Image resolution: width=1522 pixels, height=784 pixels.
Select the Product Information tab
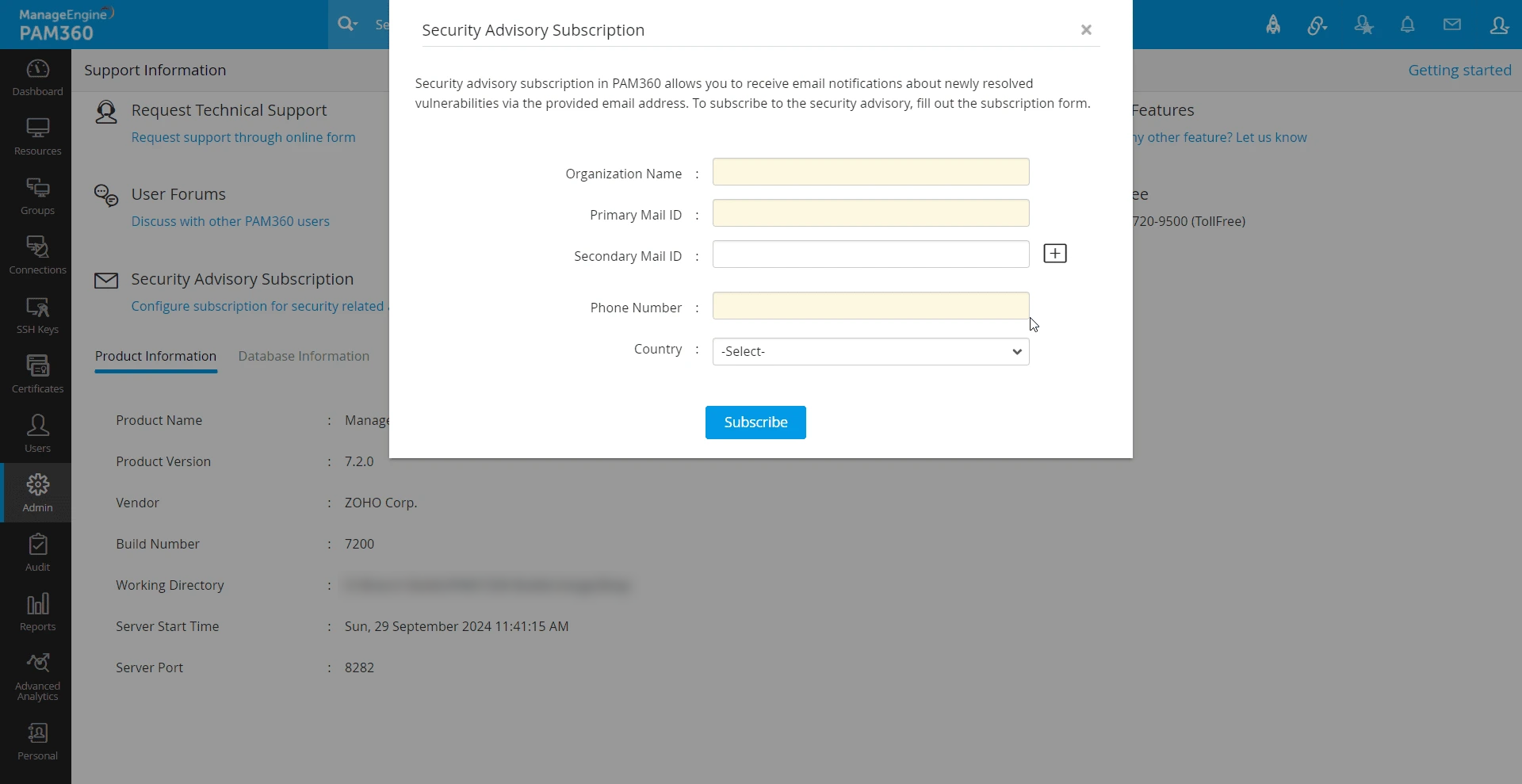click(155, 357)
